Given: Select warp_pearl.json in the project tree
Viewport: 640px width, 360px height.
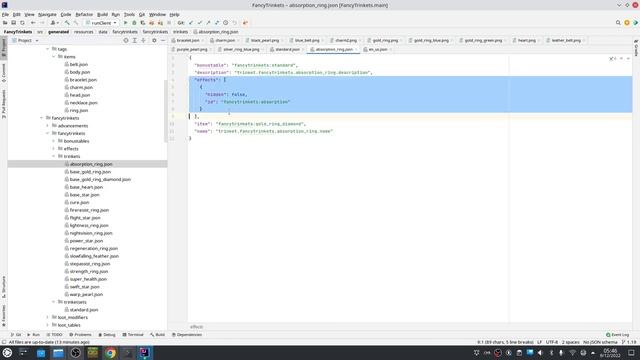Looking at the screenshot, I should click(86, 294).
